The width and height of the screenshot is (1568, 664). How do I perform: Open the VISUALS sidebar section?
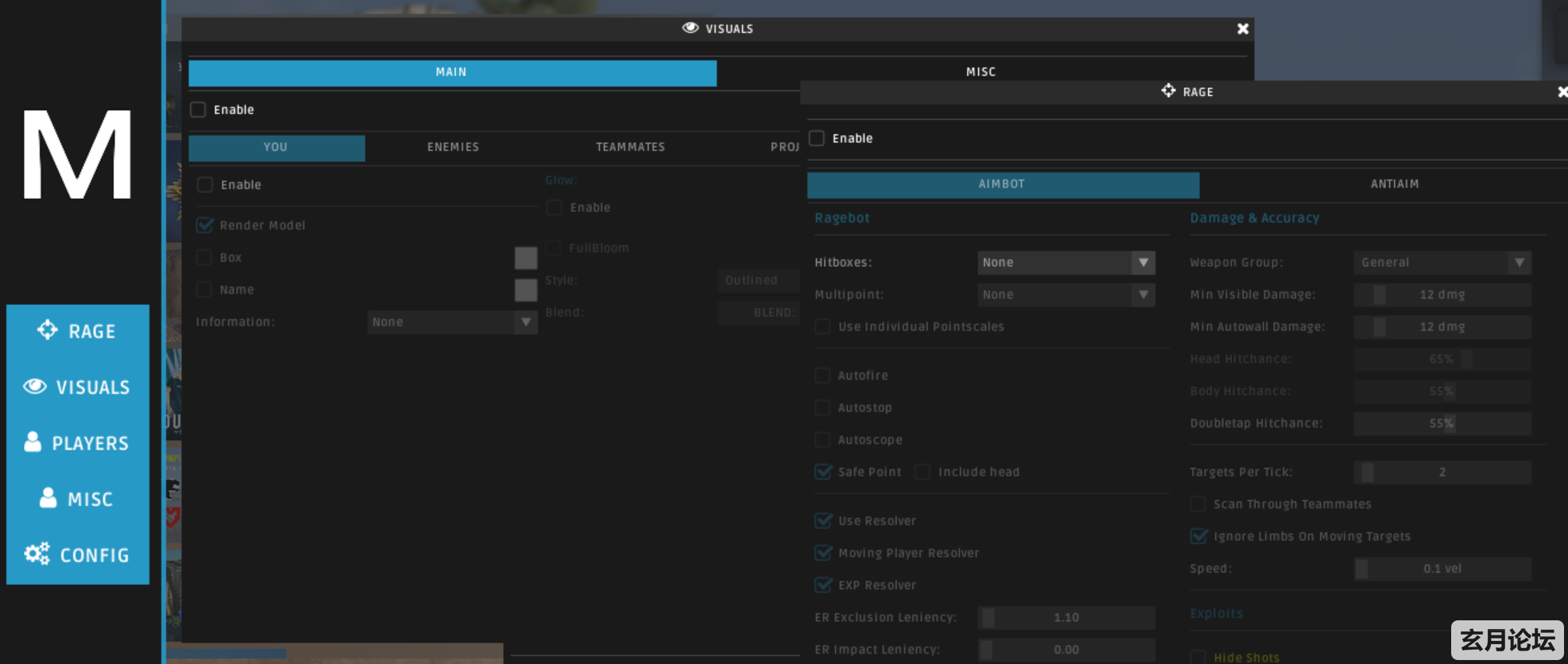pos(77,387)
